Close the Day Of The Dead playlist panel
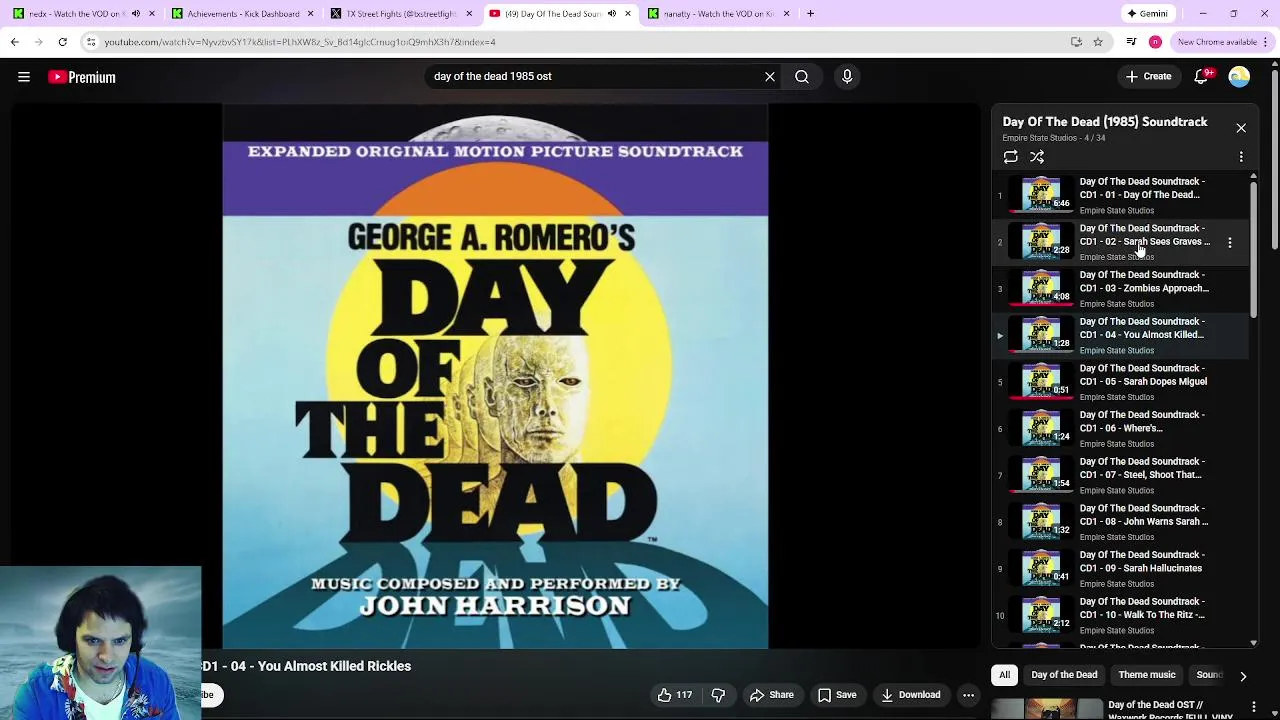This screenshot has height=720, width=1280. (1241, 128)
